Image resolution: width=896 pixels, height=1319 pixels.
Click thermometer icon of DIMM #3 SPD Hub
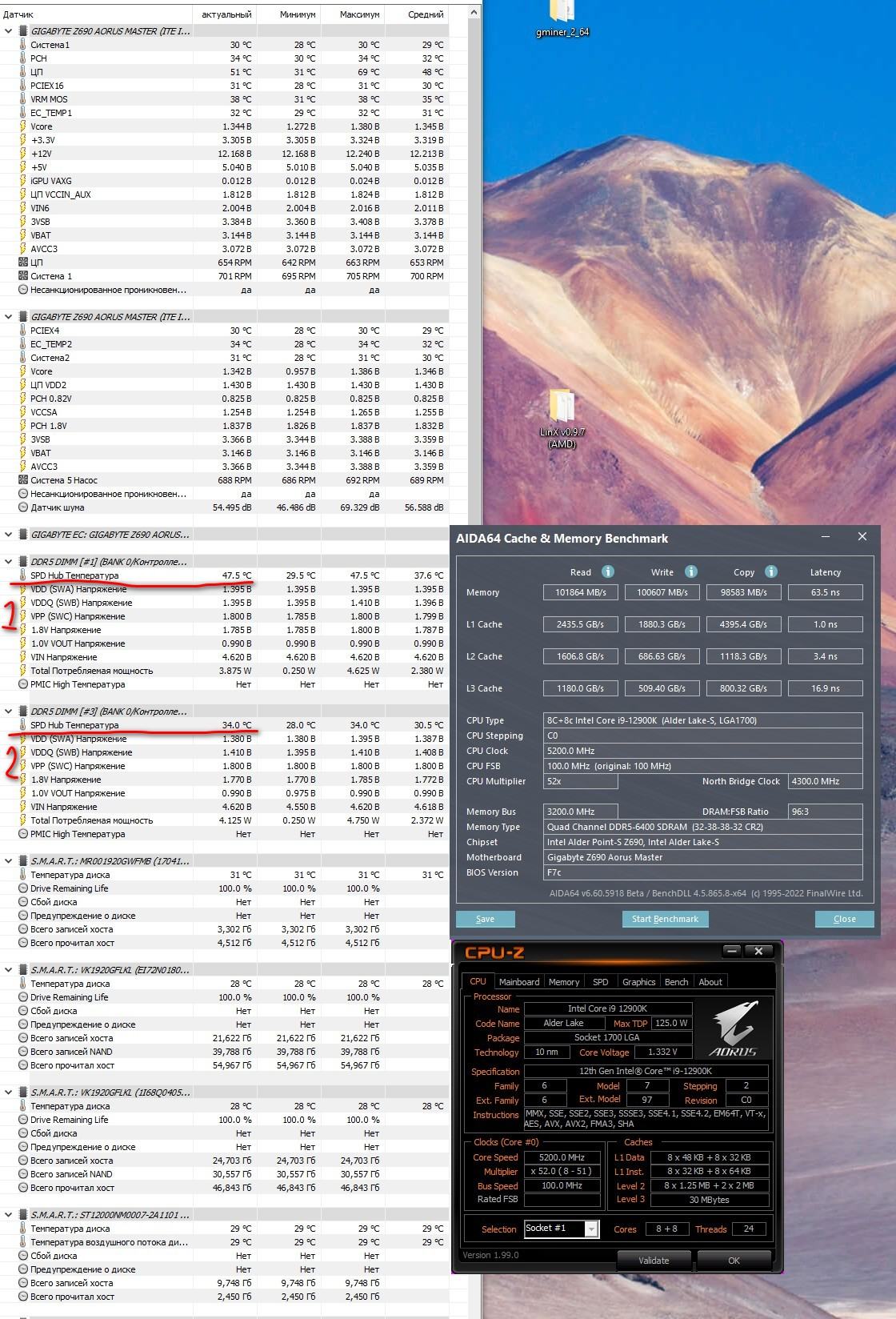point(22,725)
